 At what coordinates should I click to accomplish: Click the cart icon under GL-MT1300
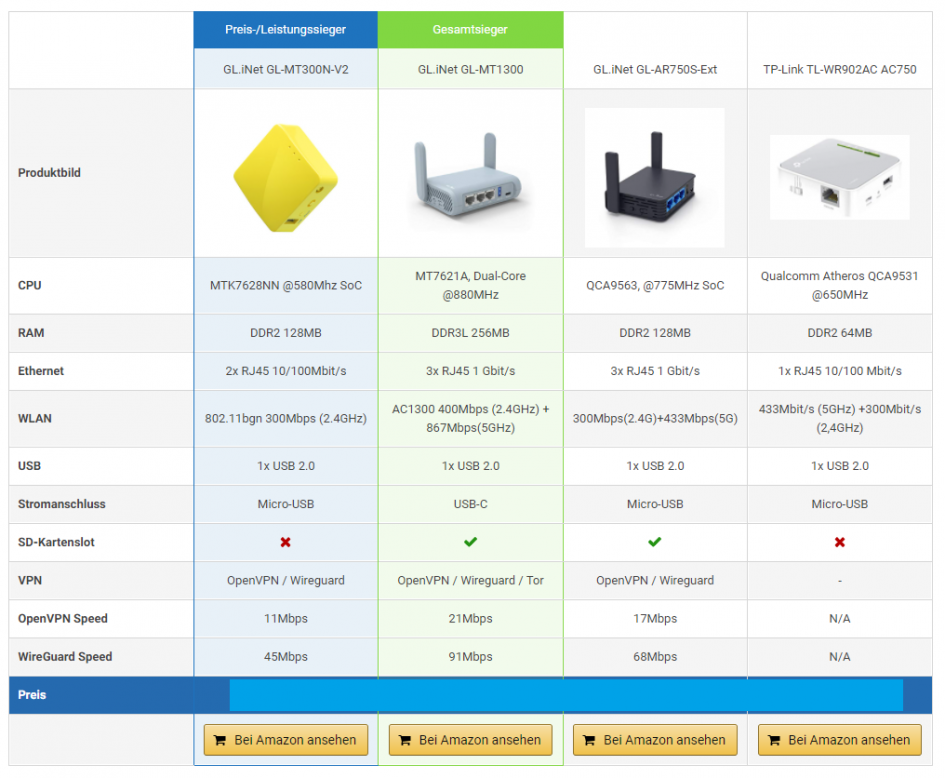click(405, 741)
